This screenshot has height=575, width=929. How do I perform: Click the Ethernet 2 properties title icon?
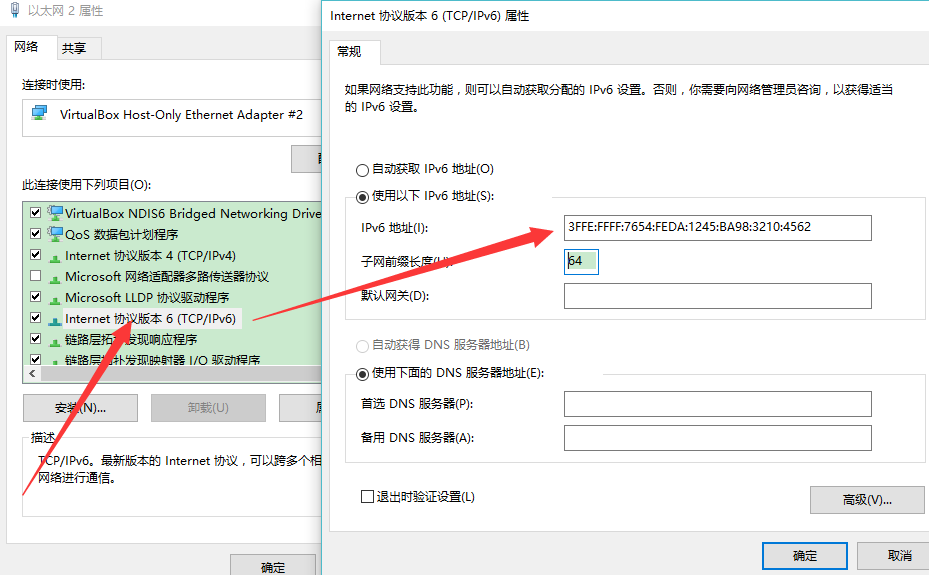[15, 10]
